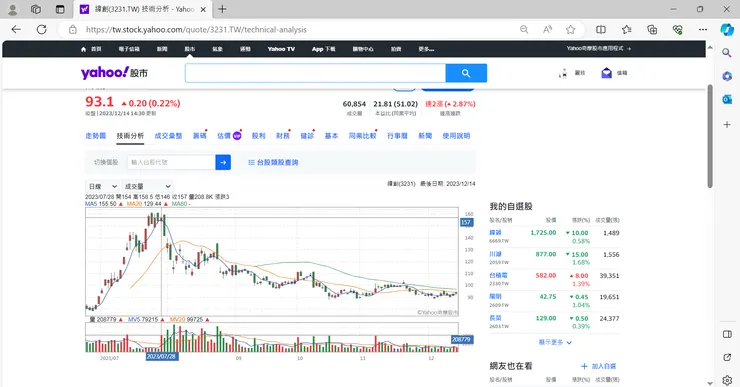Click the 208779 volume label
This screenshot has width=740, height=387.
pyautogui.click(x=462, y=339)
